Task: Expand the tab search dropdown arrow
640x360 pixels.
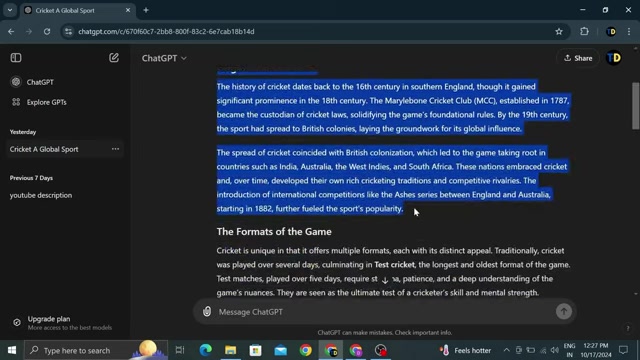Action: [x=10, y=10]
